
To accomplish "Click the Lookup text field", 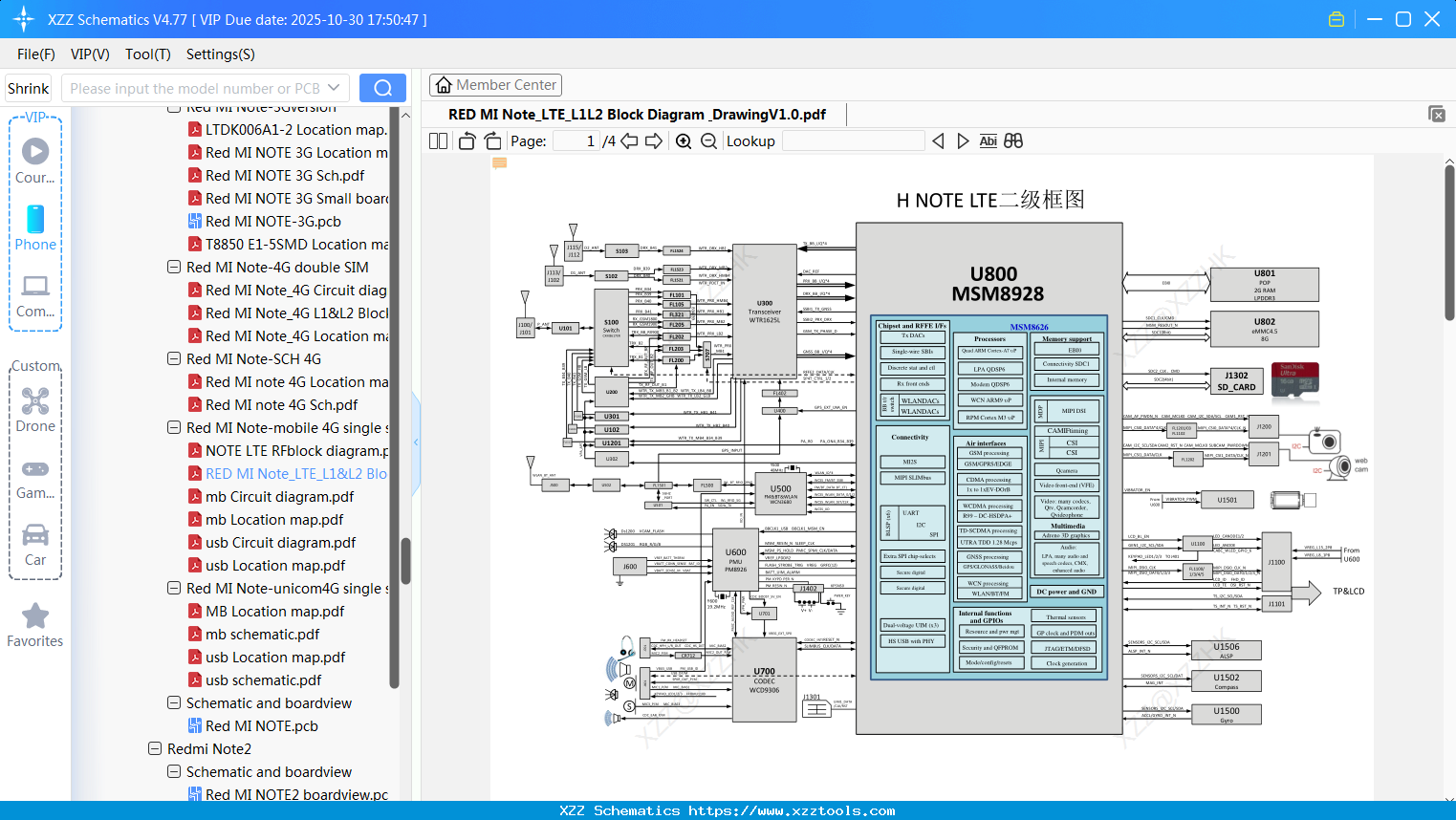I will [x=854, y=141].
